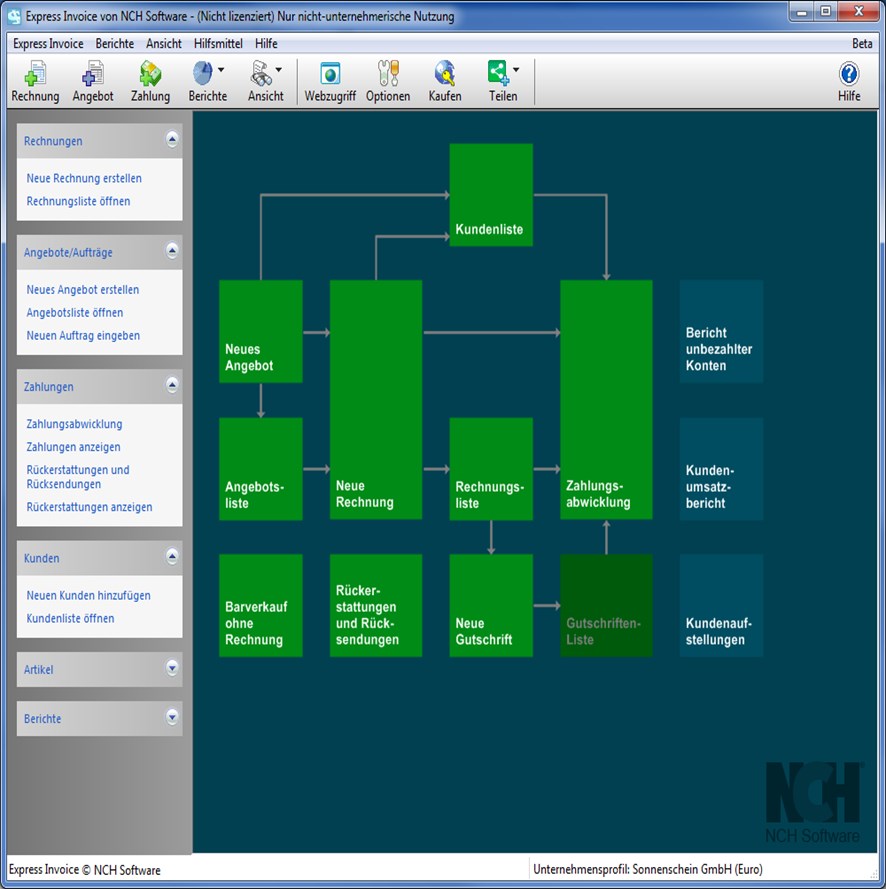The image size is (886, 889).
Task: Open the Ansicht menu
Action: tap(164, 44)
